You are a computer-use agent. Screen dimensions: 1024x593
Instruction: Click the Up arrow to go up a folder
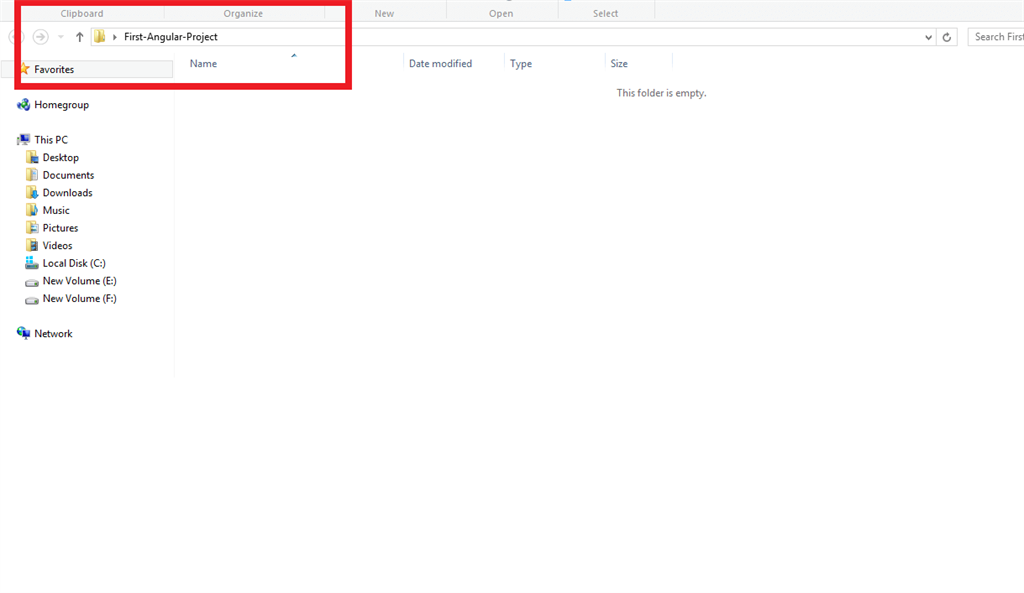coord(79,37)
